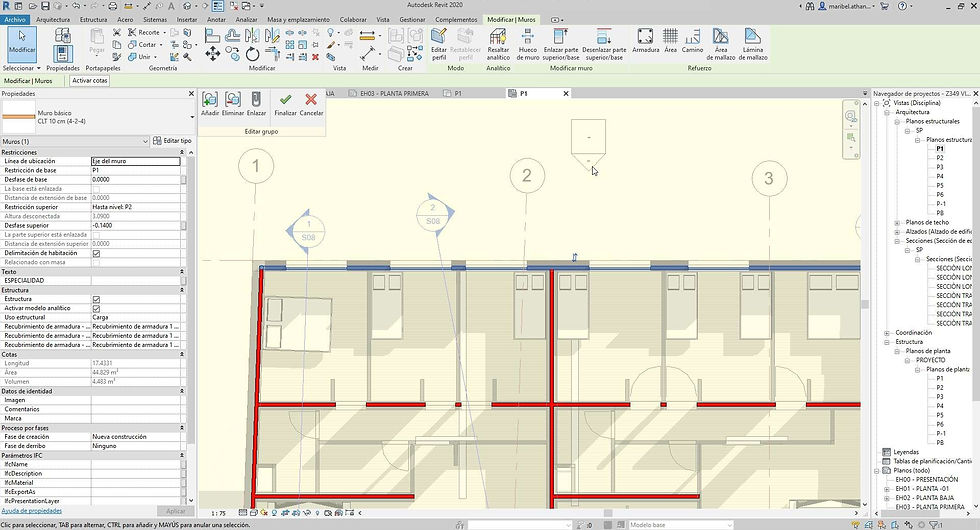Toggle Activar modelo analítico checkbox

96,309
